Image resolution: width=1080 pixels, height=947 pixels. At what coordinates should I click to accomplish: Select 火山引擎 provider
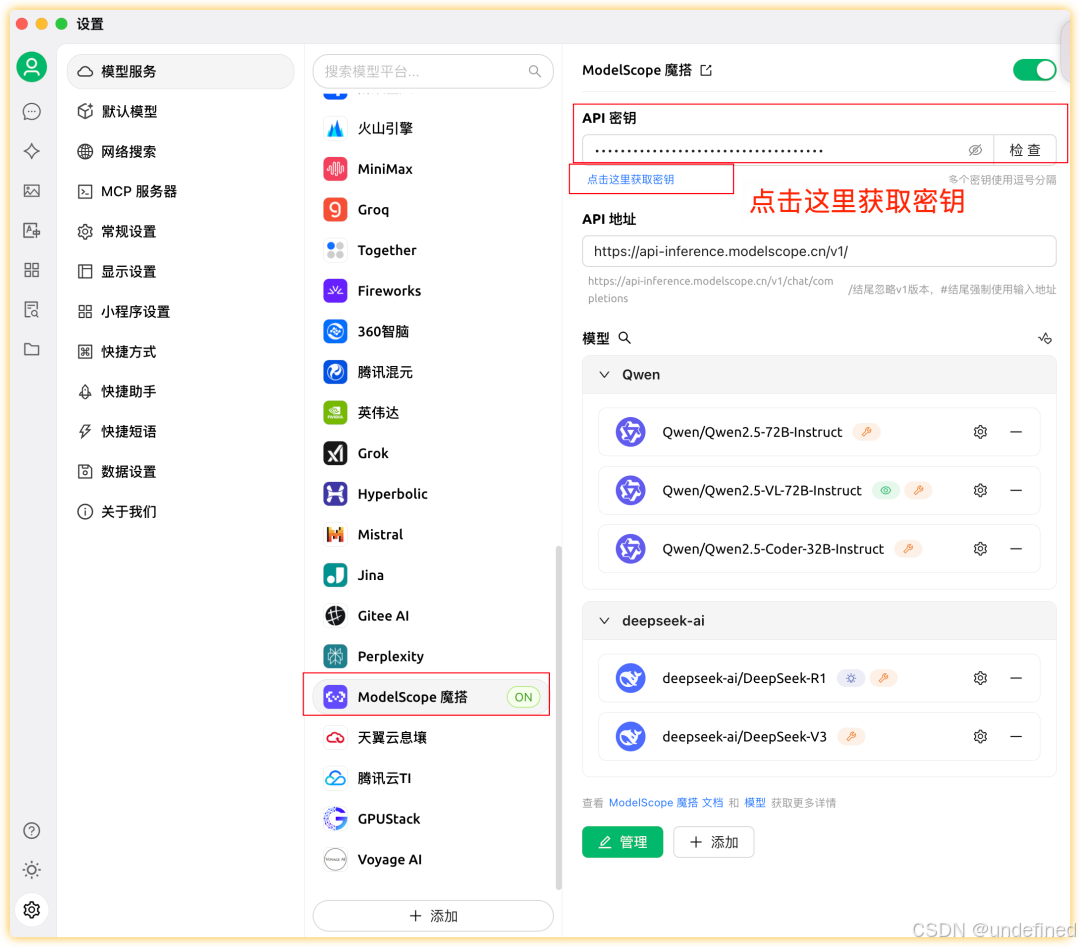(x=433, y=129)
